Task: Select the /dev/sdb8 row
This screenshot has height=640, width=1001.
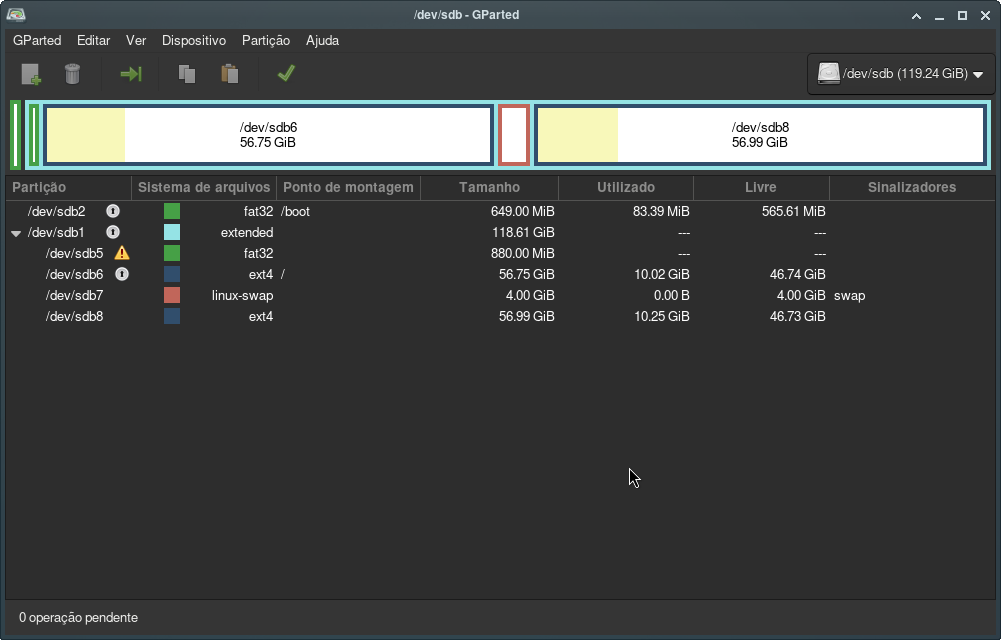Action: [500, 316]
